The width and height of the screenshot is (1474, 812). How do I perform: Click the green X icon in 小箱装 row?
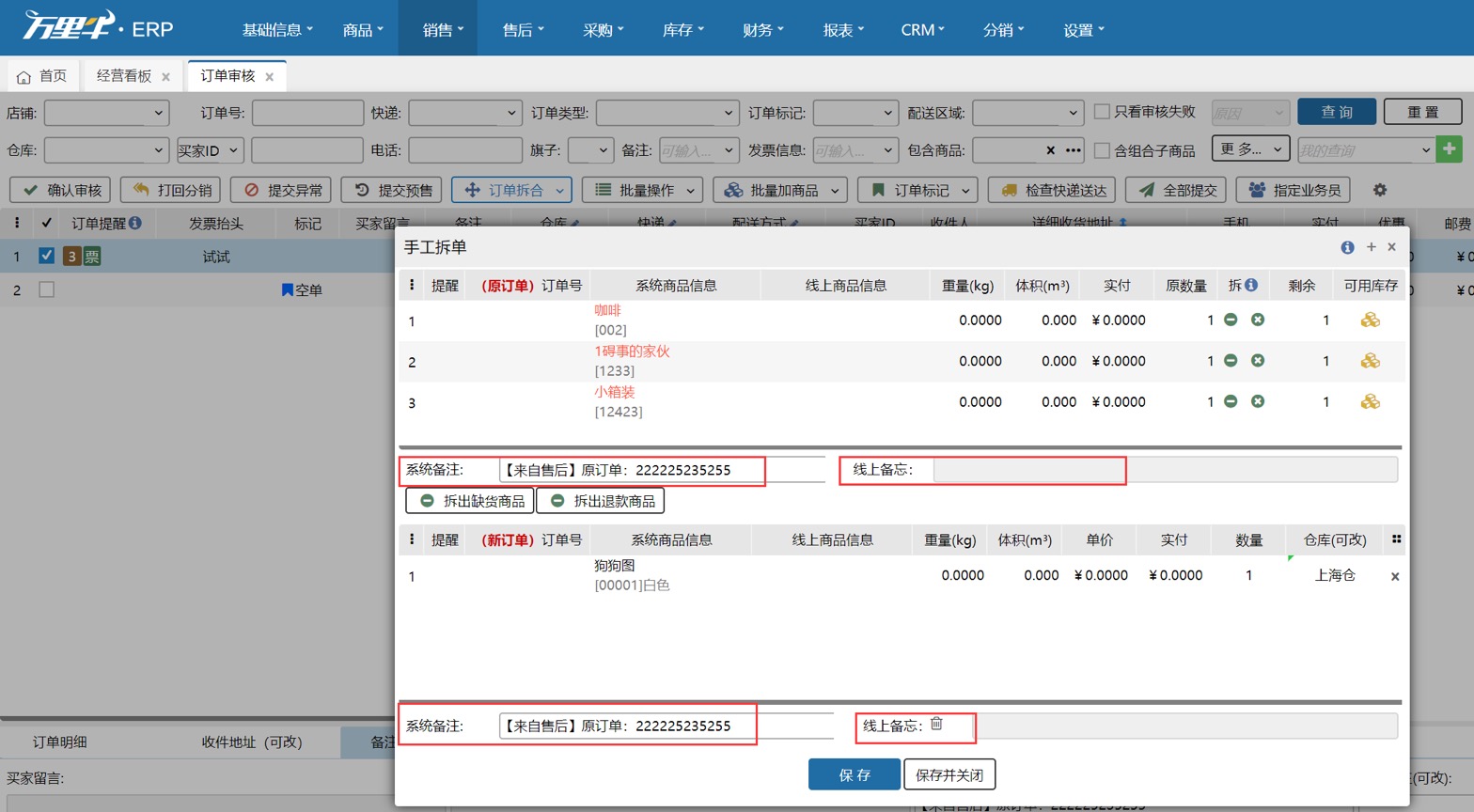(1258, 401)
